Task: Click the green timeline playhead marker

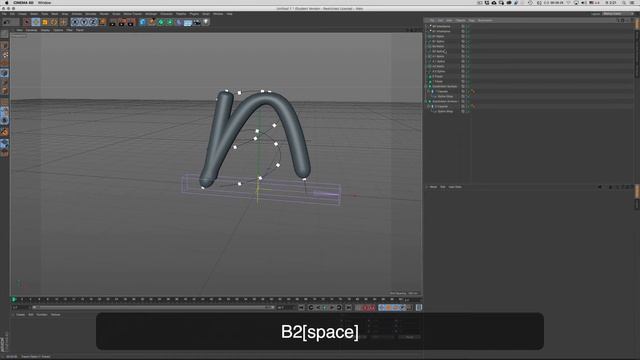Action: pyautogui.click(x=14, y=300)
